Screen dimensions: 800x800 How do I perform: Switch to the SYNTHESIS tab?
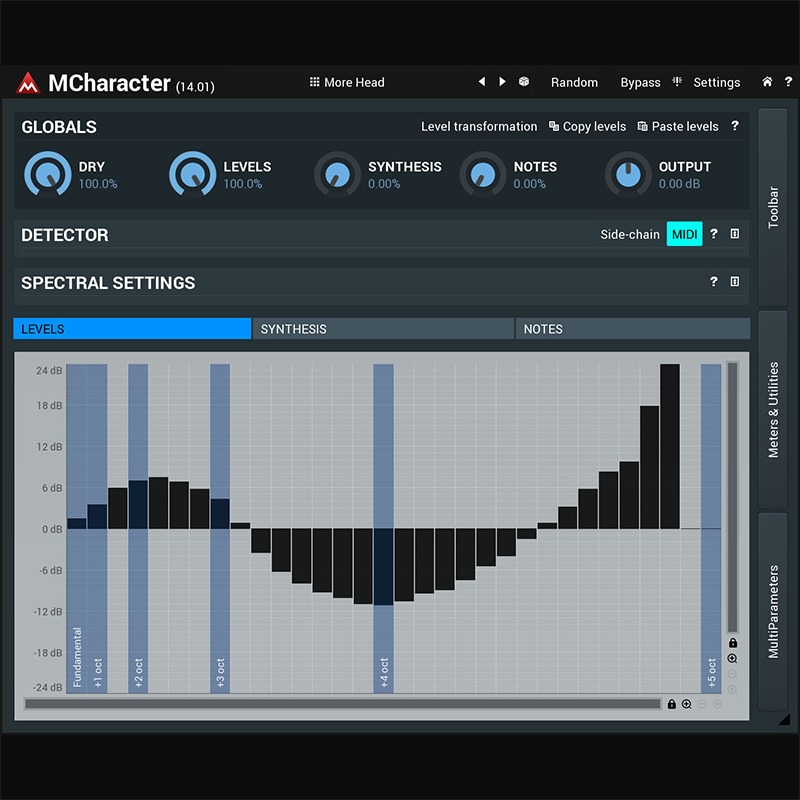tap(384, 329)
